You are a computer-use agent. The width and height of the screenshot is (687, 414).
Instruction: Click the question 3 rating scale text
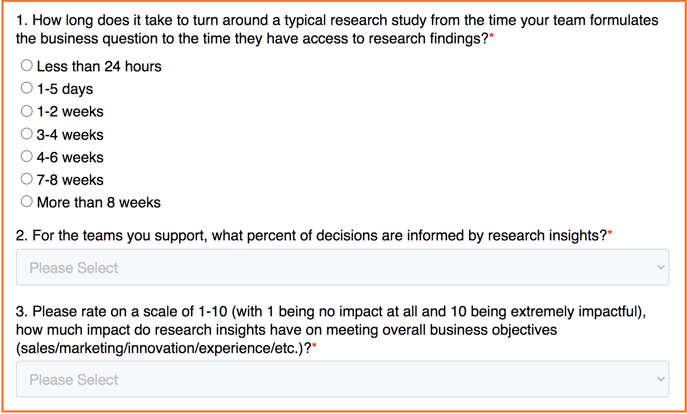331,330
